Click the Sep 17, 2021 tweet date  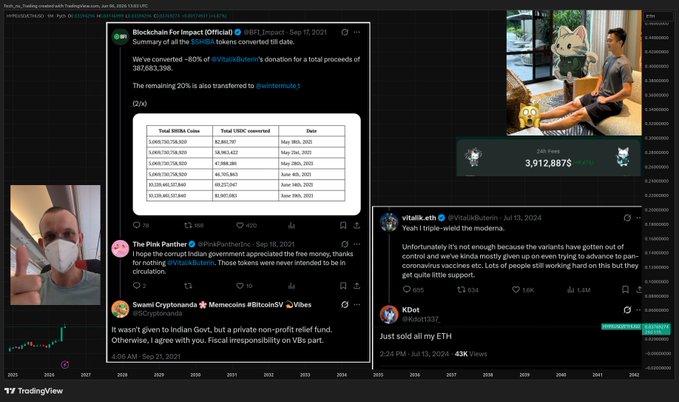coord(308,32)
